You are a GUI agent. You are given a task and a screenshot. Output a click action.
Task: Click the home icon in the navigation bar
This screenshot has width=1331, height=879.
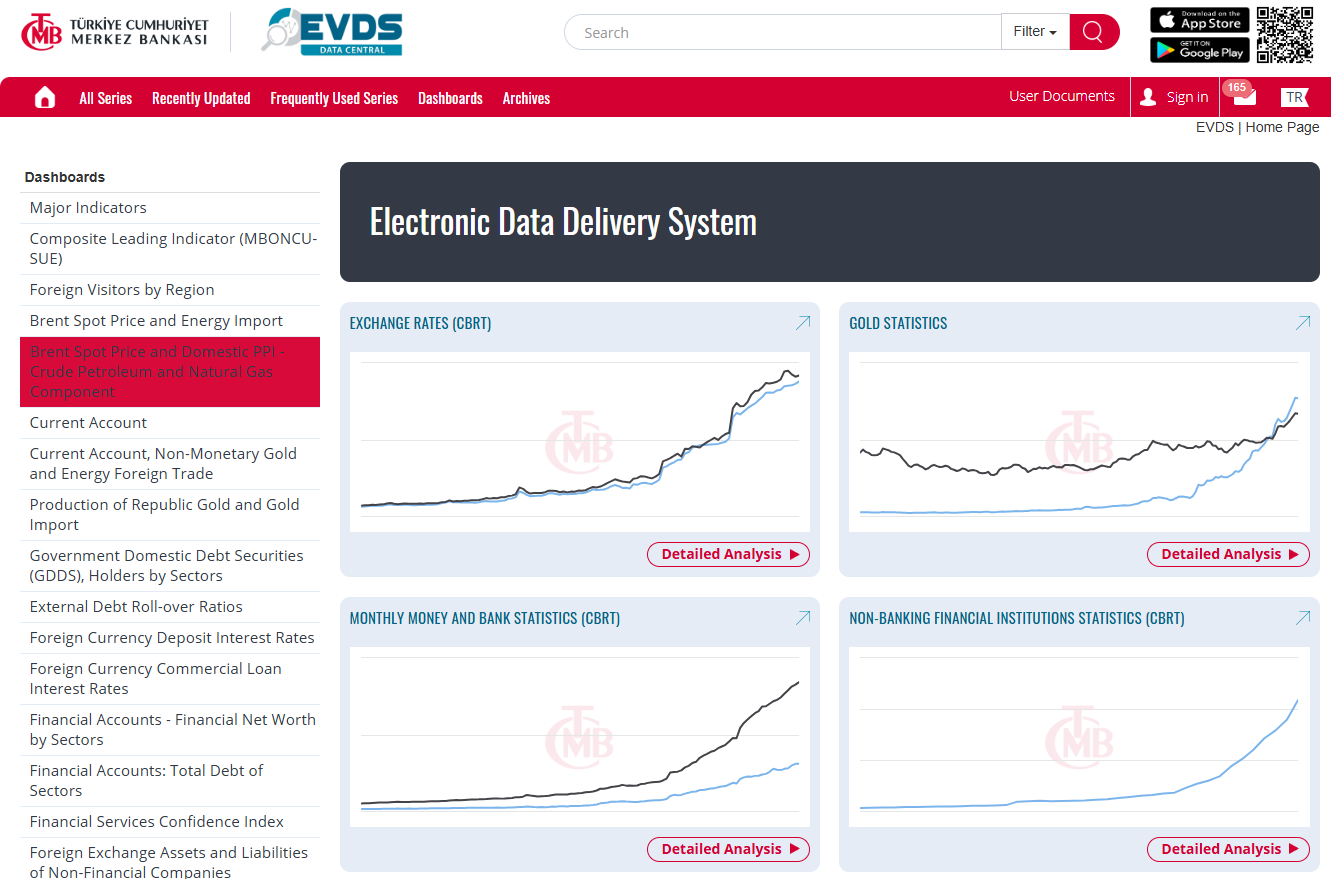(45, 97)
